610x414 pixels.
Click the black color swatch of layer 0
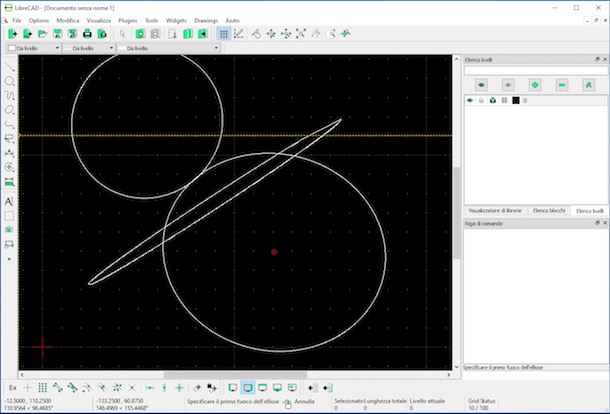click(516, 101)
